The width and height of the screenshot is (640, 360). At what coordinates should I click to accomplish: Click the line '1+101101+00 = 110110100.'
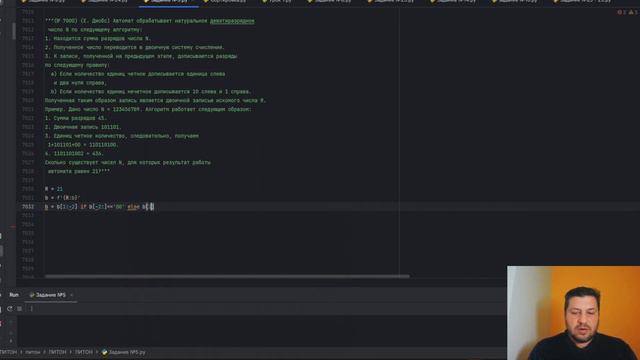pos(83,145)
